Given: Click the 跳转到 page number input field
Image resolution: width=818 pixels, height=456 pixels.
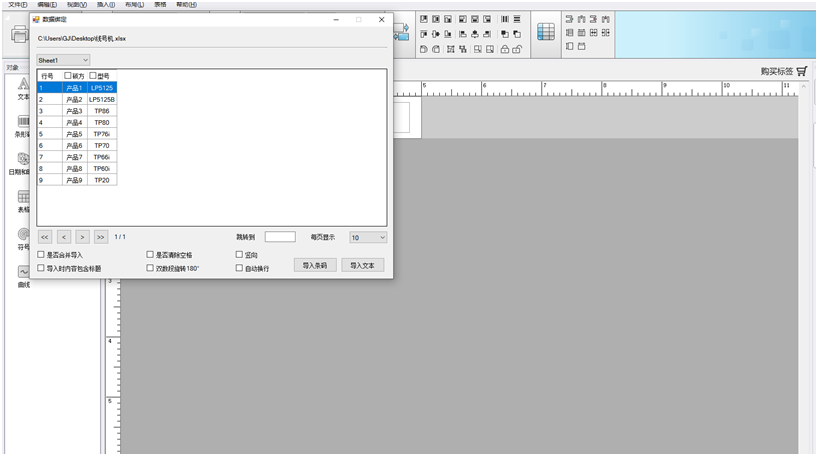Looking at the screenshot, I should 280,237.
